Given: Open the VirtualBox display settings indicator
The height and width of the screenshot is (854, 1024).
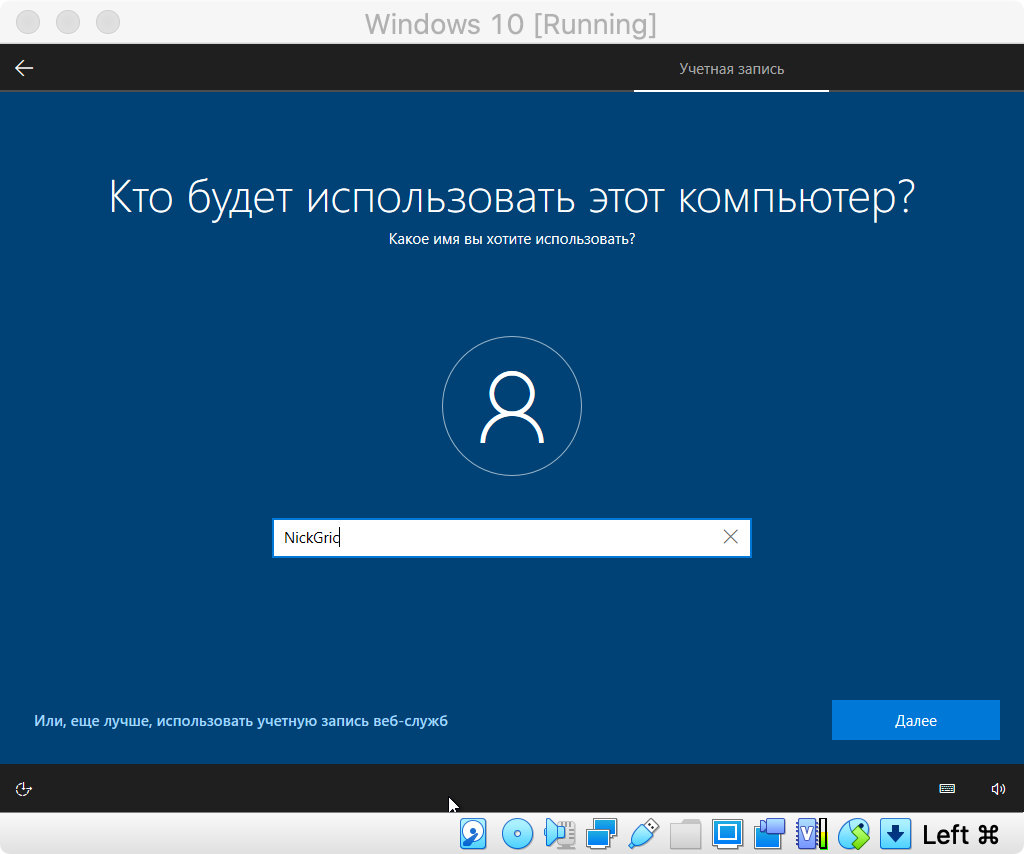Looking at the screenshot, I should (x=727, y=834).
